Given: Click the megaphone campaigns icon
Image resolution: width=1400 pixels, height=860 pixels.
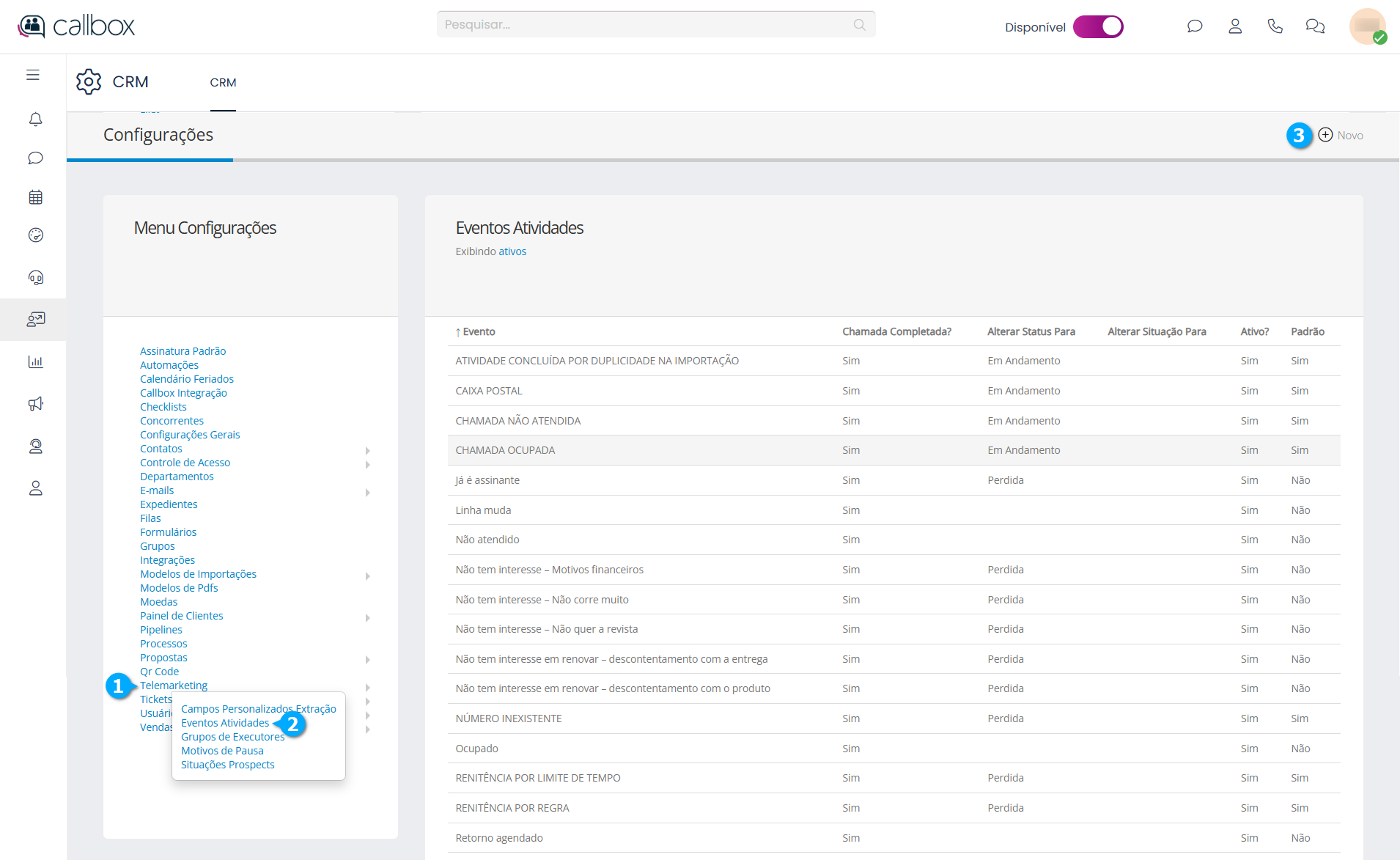Looking at the screenshot, I should tap(35, 404).
